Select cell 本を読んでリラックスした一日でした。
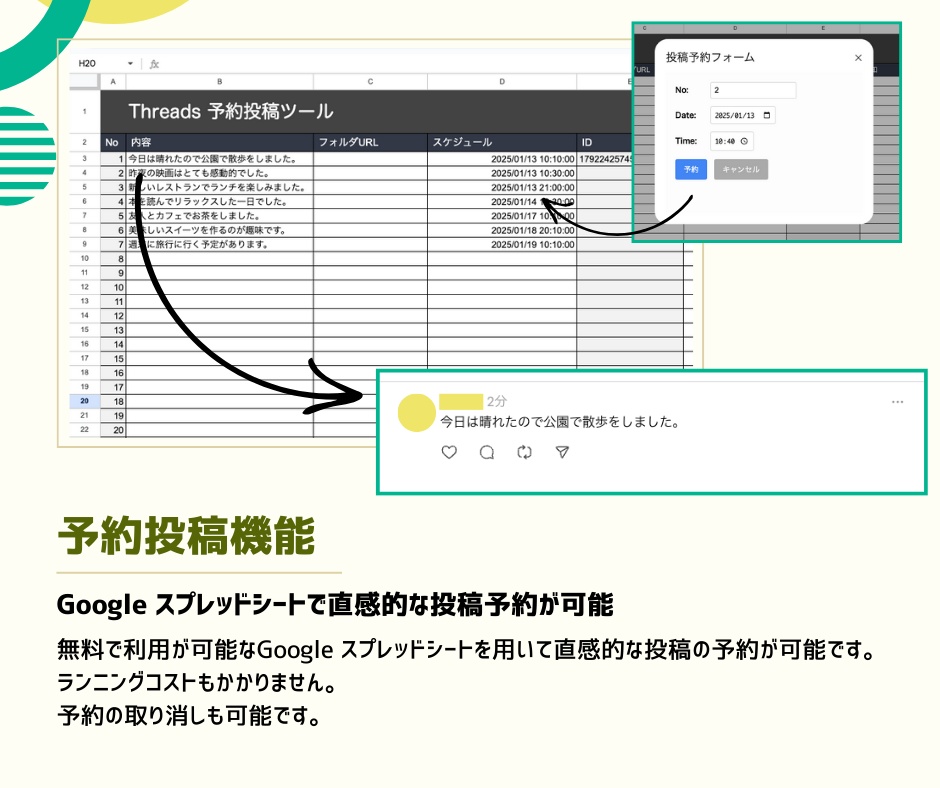Viewport: 940px width, 788px height. 219,201
